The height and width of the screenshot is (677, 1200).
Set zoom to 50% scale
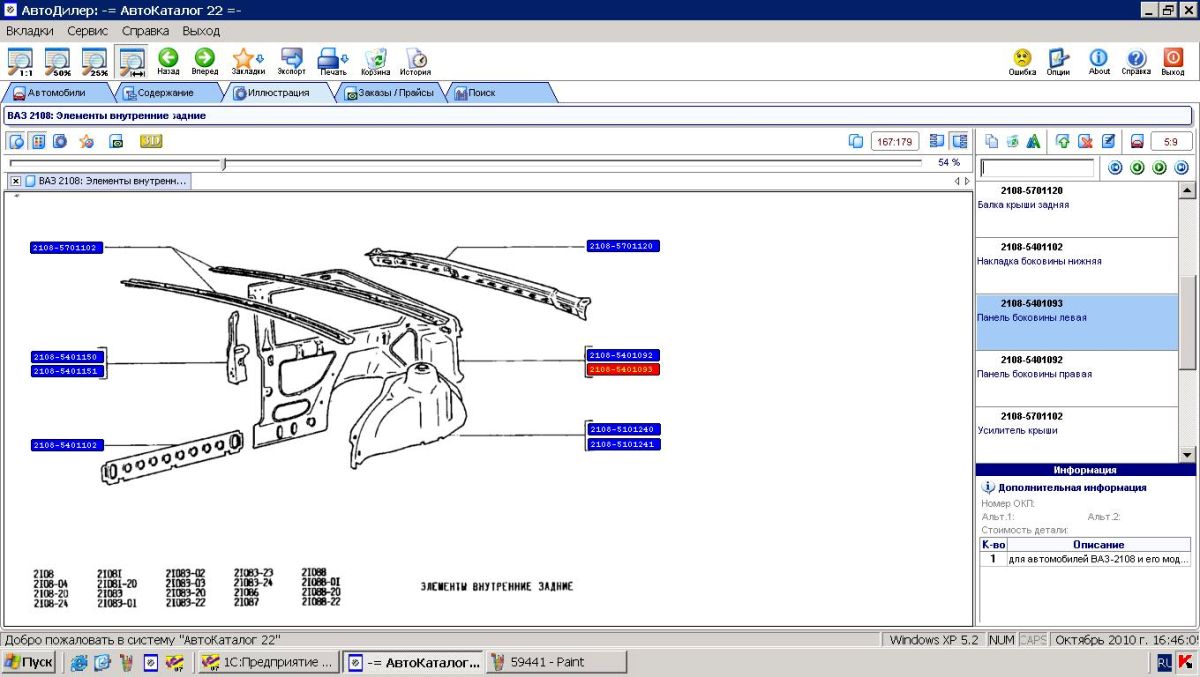pos(57,61)
